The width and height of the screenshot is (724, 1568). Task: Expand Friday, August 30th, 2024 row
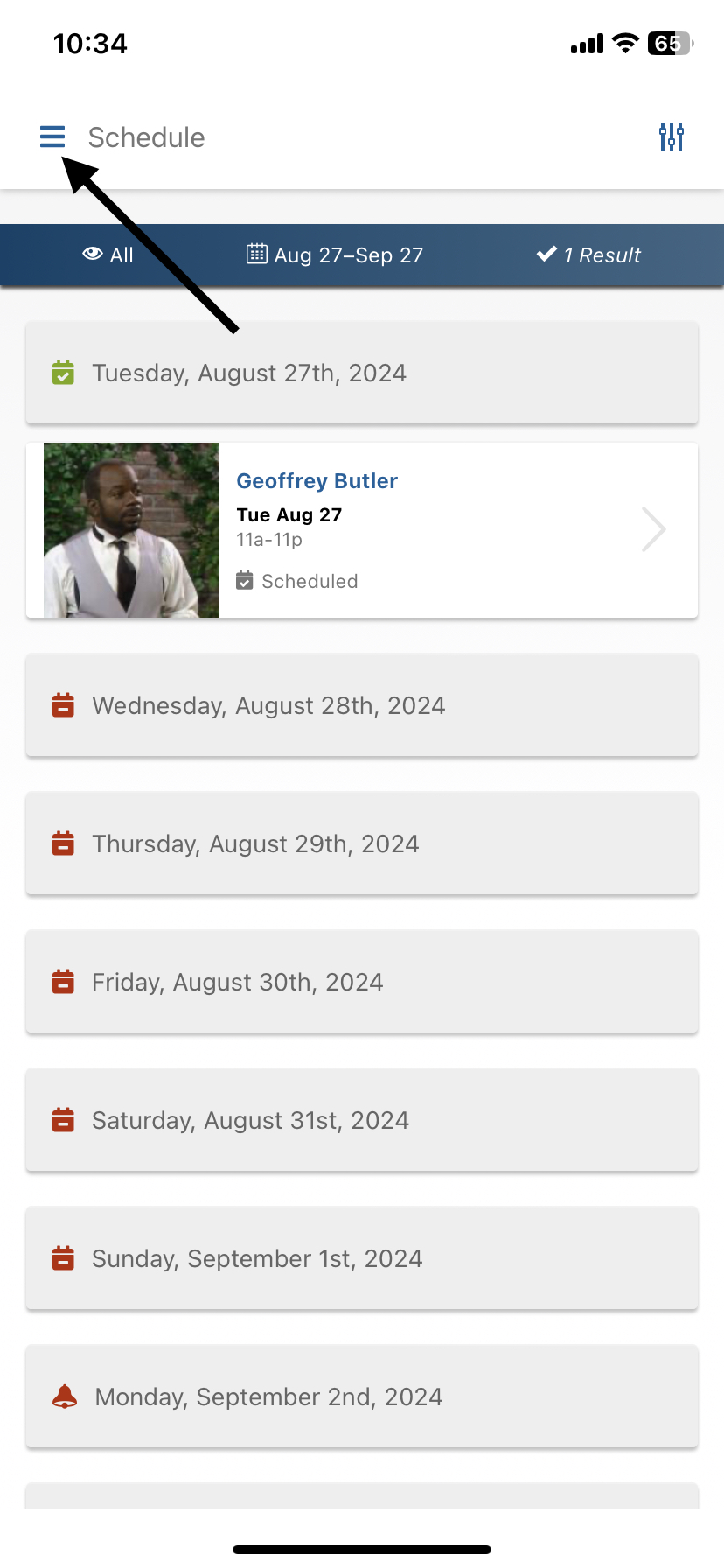362,982
